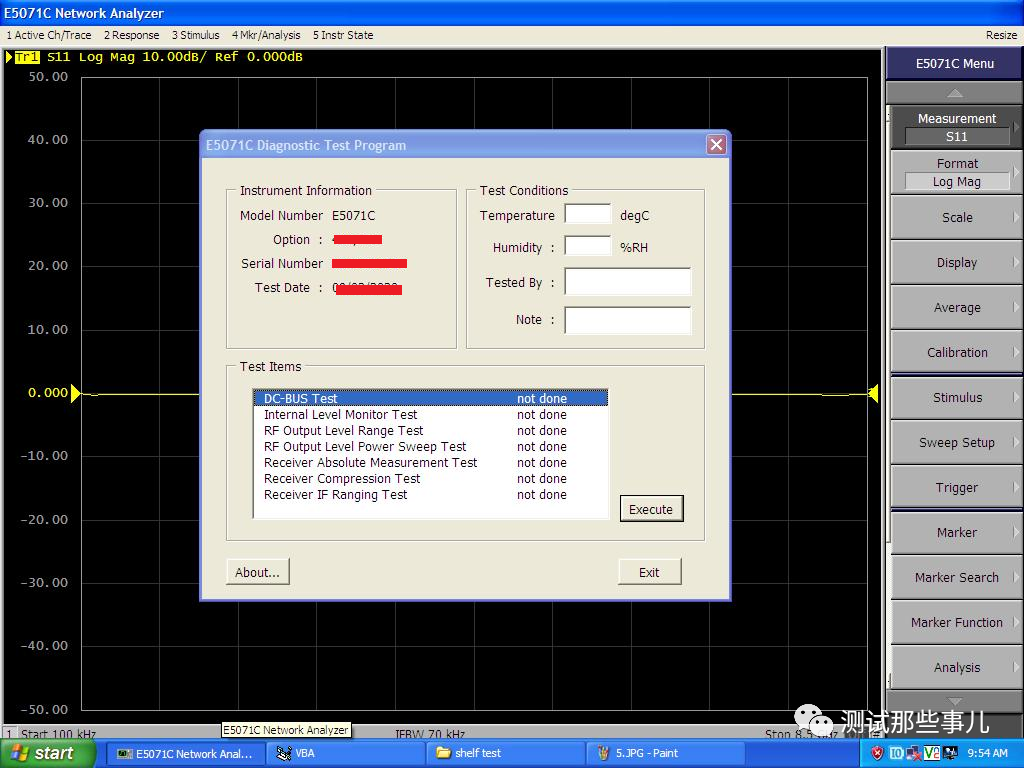Click the red shield tray icon
Screen dimensions: 1024x768
pyautogui.click(x=877, y=753)
